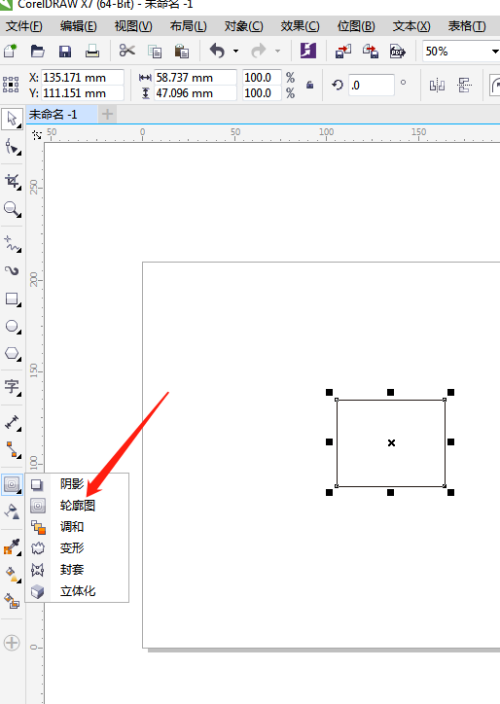Click the Redo arrow
500x704 pixels.
pyautogui.click(x=259, y=51)
